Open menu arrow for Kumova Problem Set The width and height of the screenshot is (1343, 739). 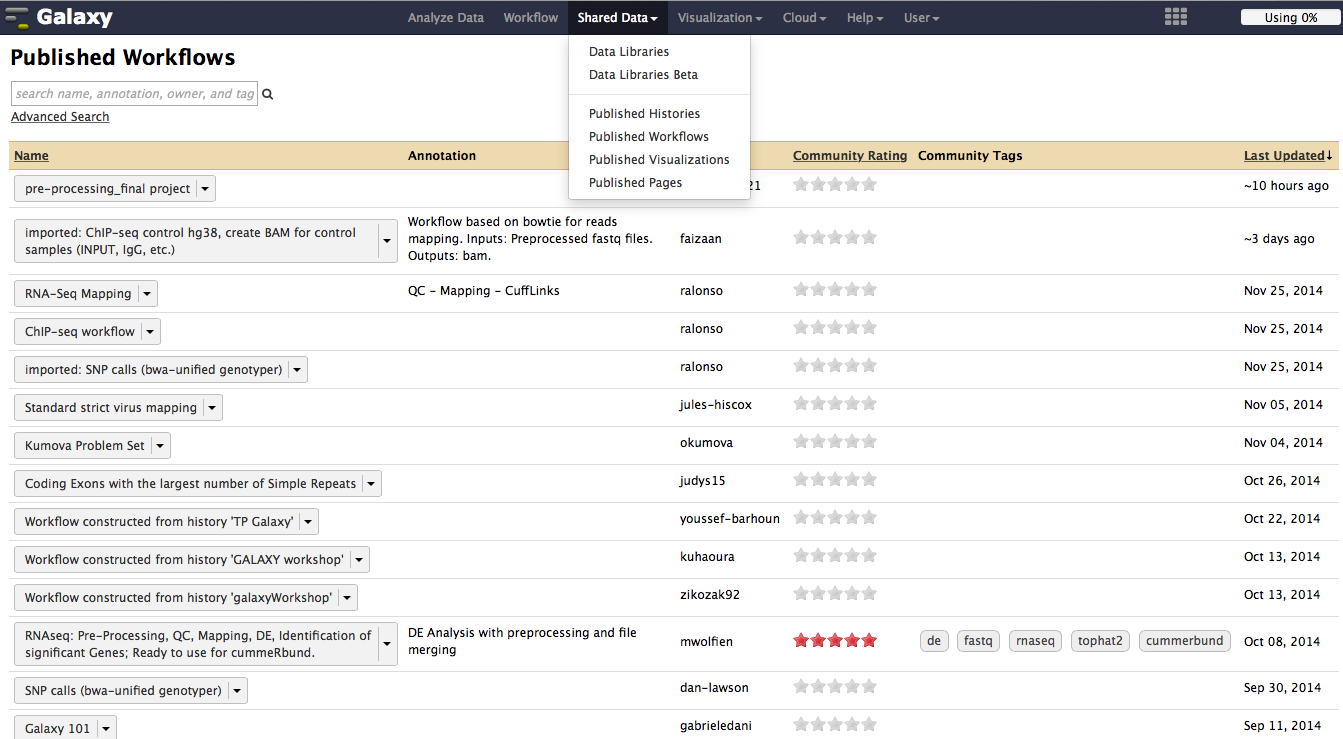(x=160, y=446)
